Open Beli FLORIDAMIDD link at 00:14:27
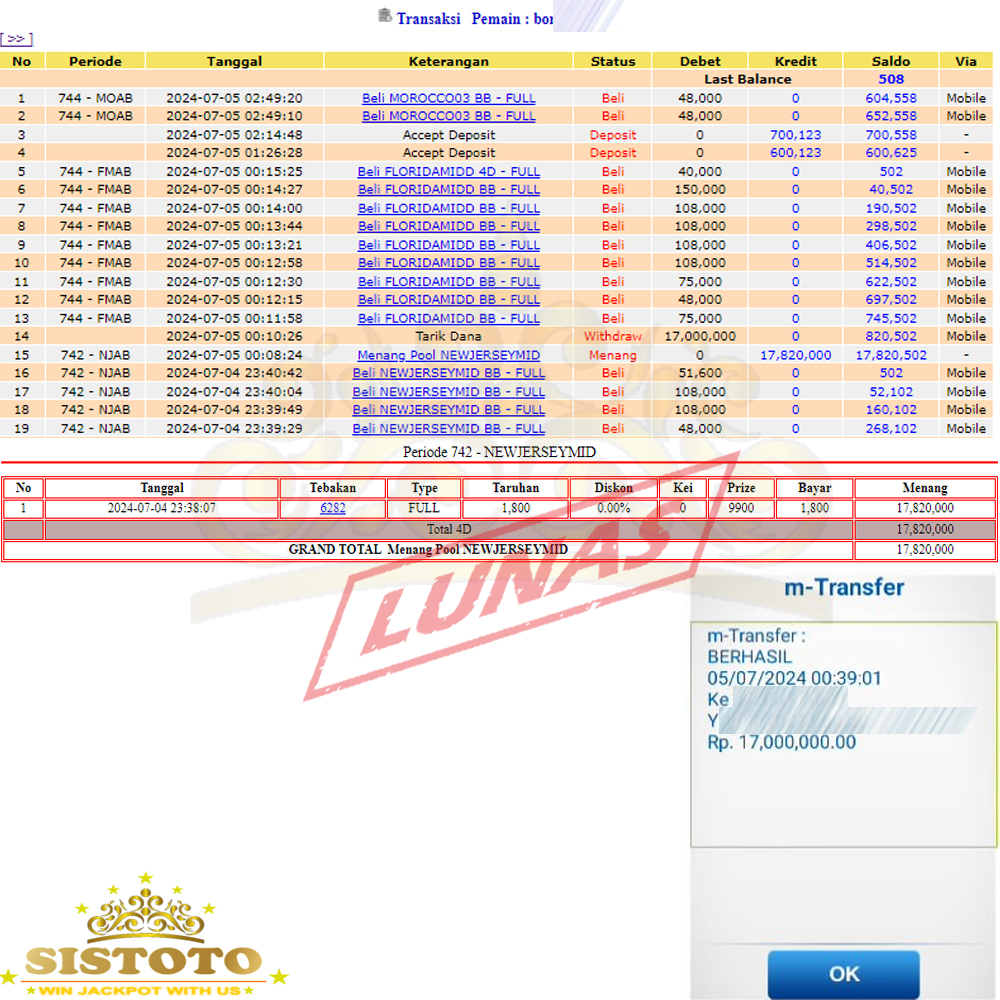This screenshot has height=1000, width=1000. (x=448, y=190)
